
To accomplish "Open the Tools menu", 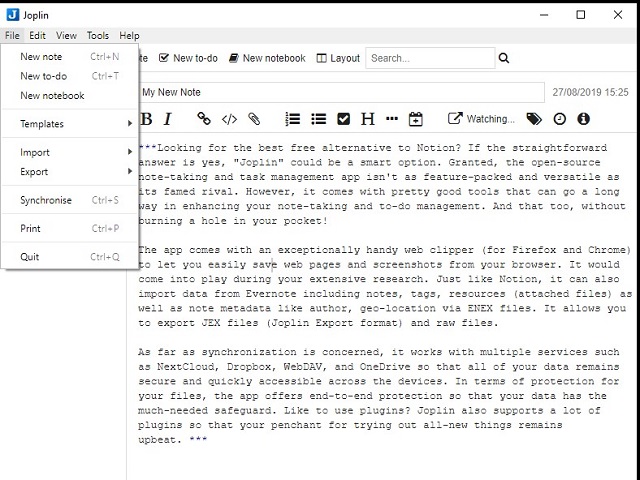I will (97, 35).
